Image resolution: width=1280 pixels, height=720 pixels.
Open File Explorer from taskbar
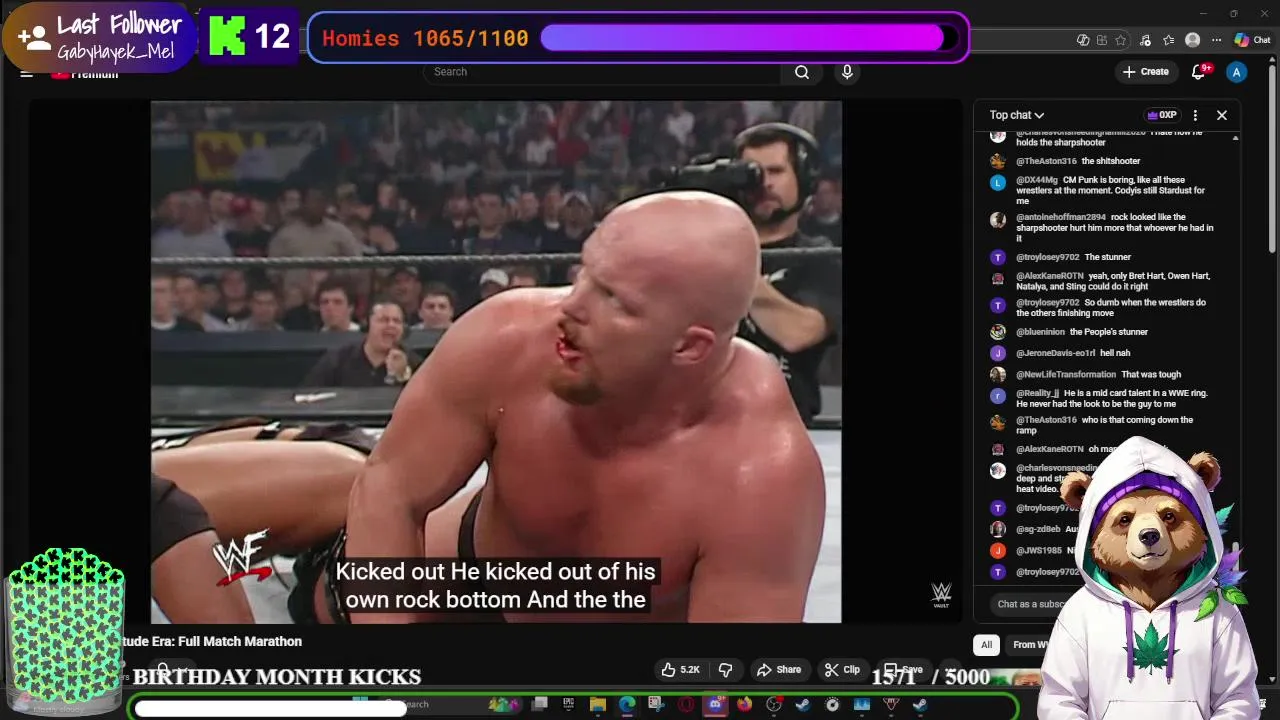(x=598, y=705)
